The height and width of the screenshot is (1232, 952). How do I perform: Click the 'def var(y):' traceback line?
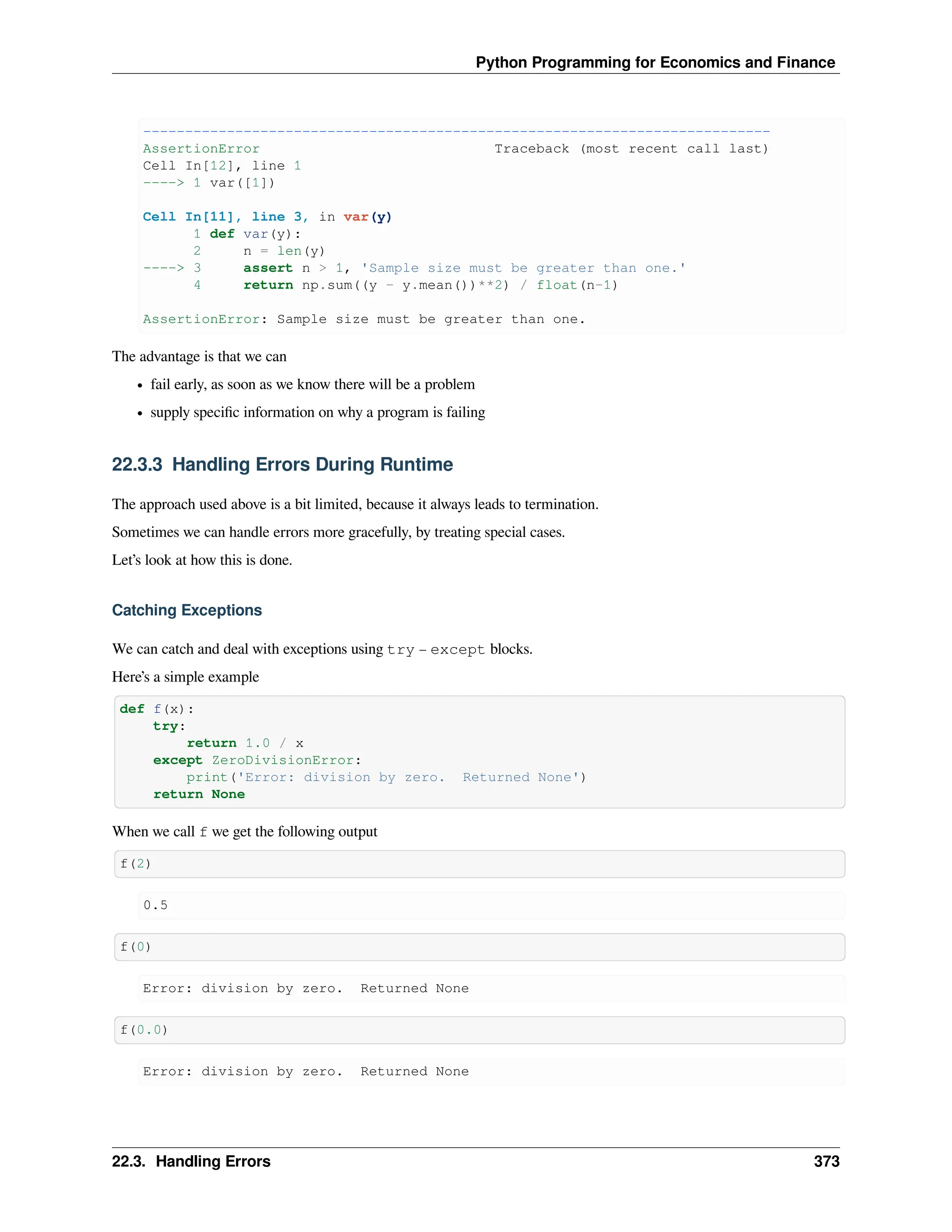(248, 234)
